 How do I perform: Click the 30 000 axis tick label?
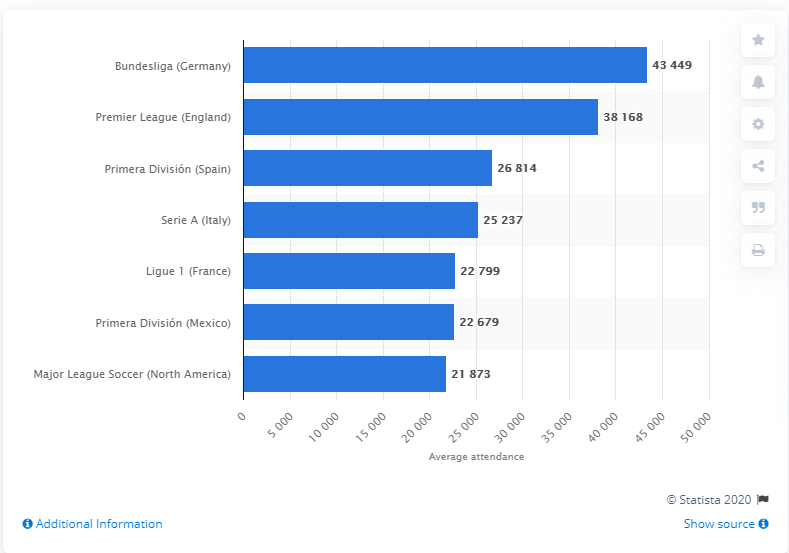(x=509, y=427)
